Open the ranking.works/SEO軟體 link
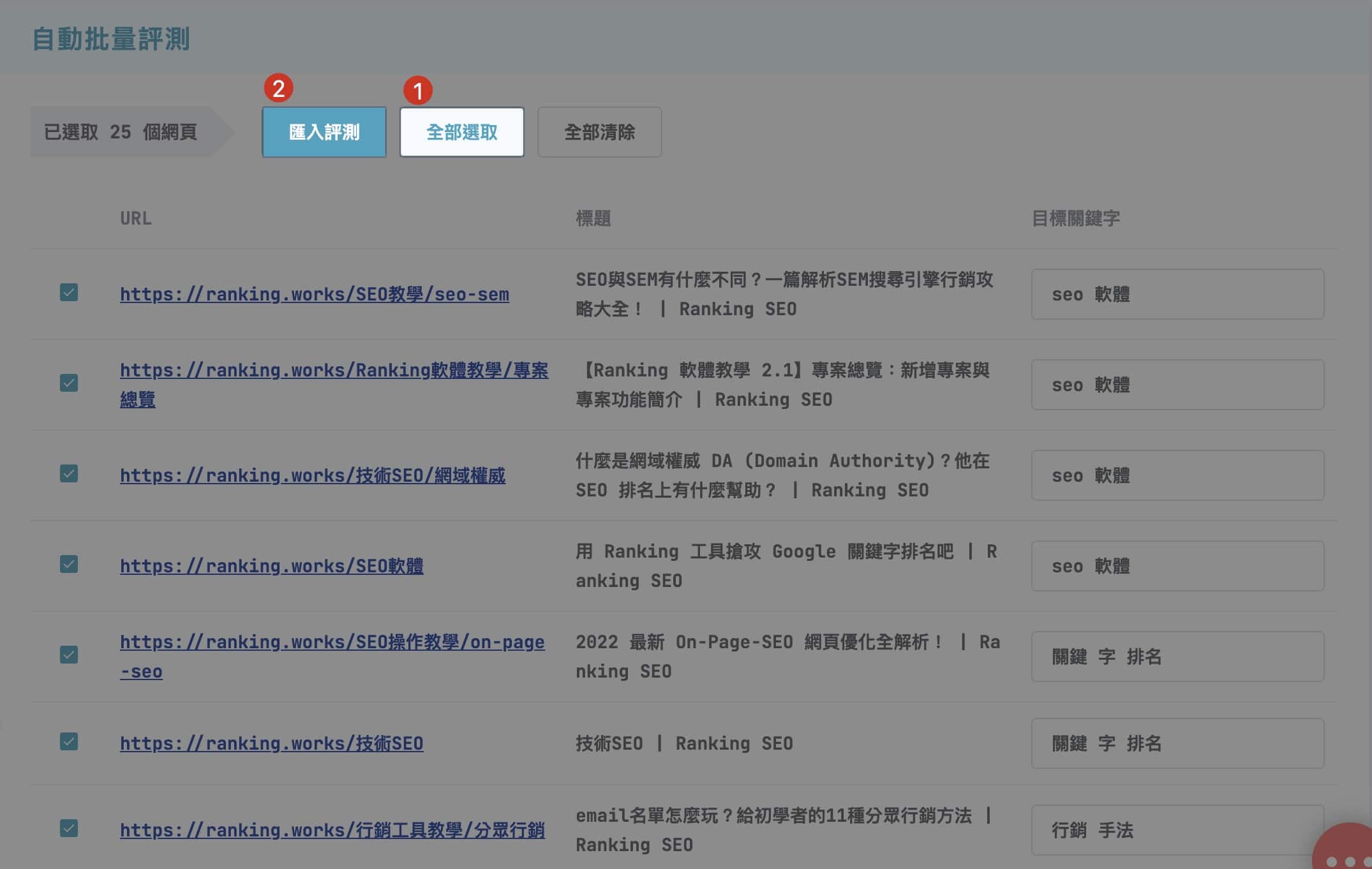 coord(271,566)
